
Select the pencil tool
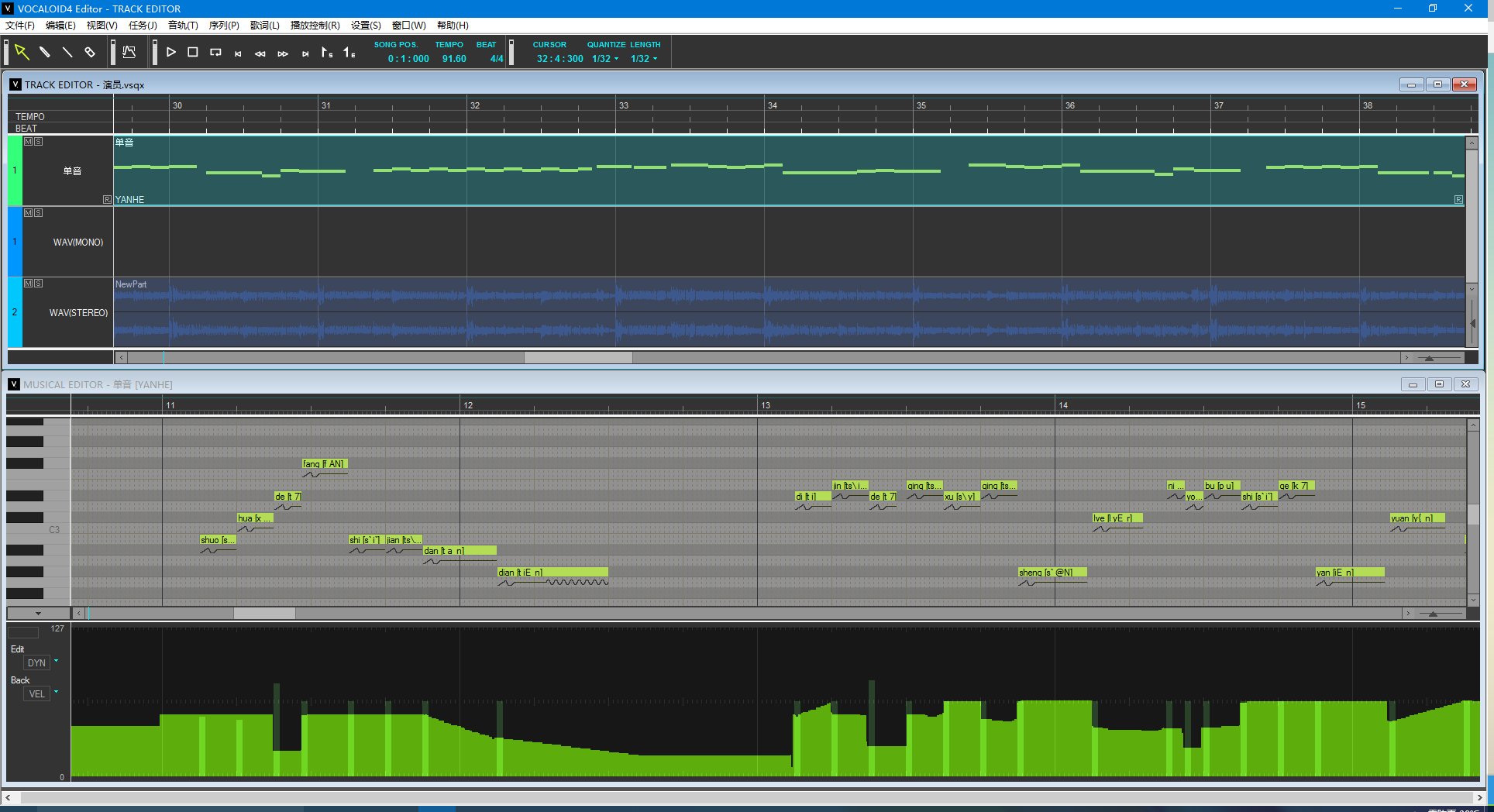pos(45,52)
